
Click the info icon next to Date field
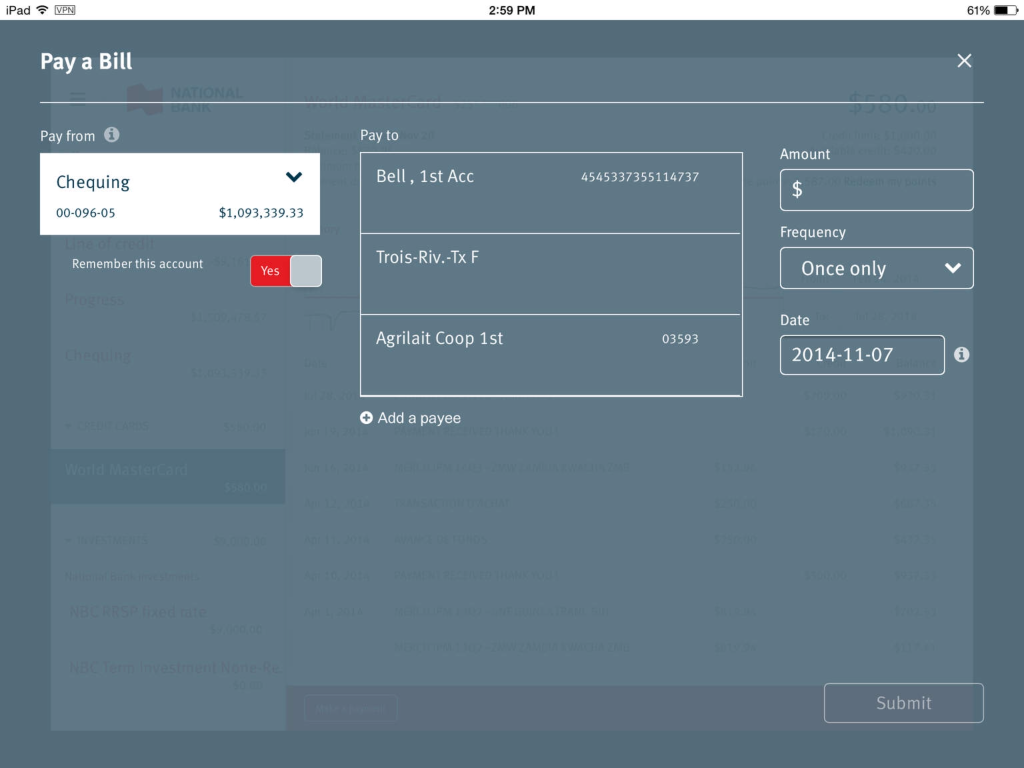(x=961, y=355)
